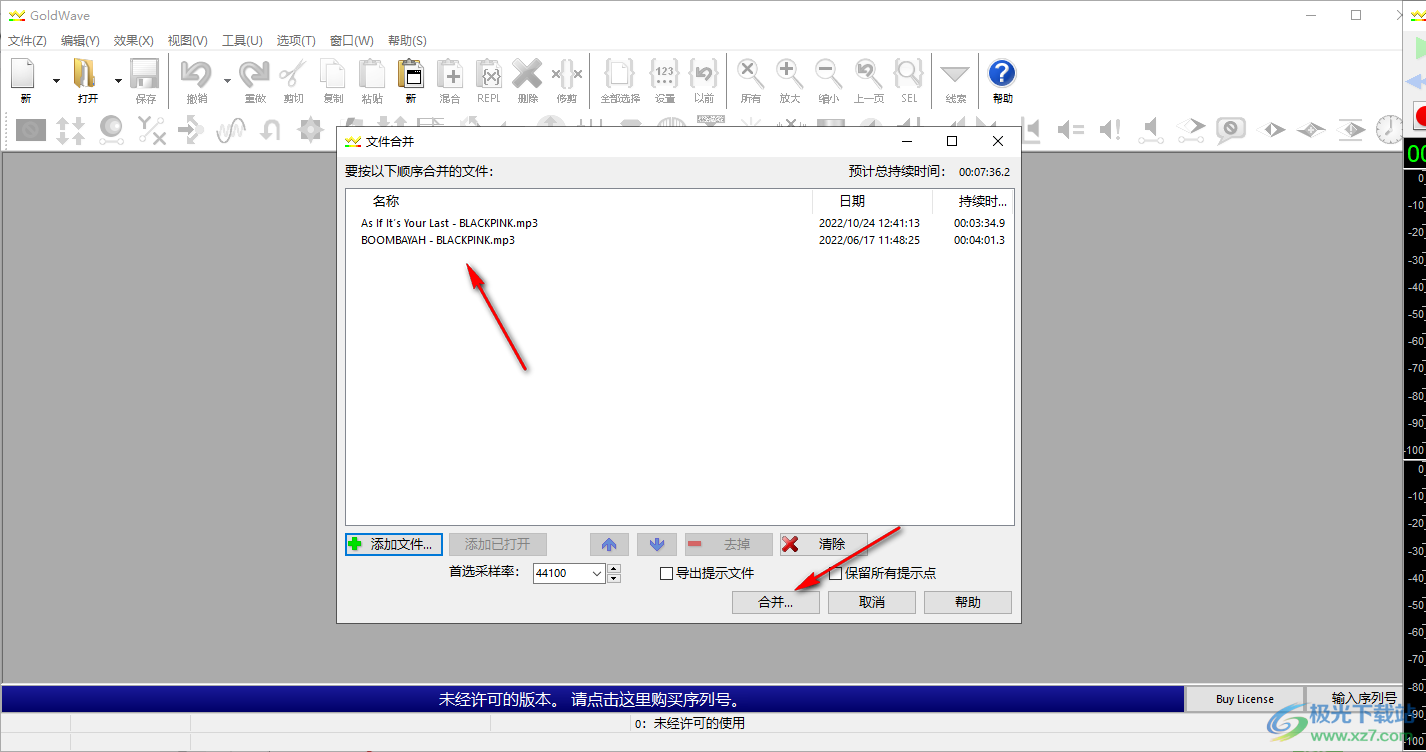Click the 撤销 undo icon

pos(197,75)
